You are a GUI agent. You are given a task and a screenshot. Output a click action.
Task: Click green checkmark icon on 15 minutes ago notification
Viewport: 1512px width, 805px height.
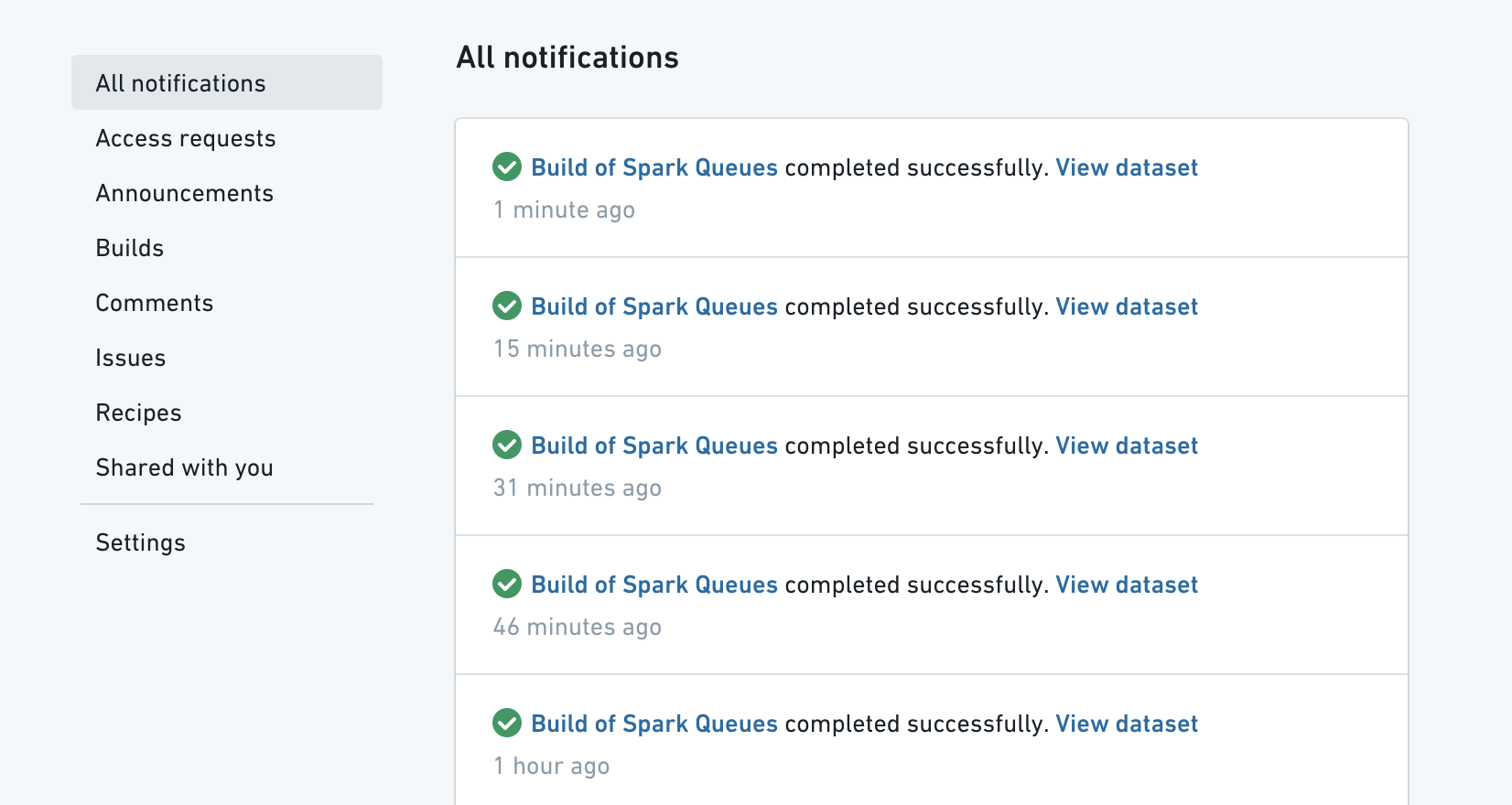click(x=507, y=306)
